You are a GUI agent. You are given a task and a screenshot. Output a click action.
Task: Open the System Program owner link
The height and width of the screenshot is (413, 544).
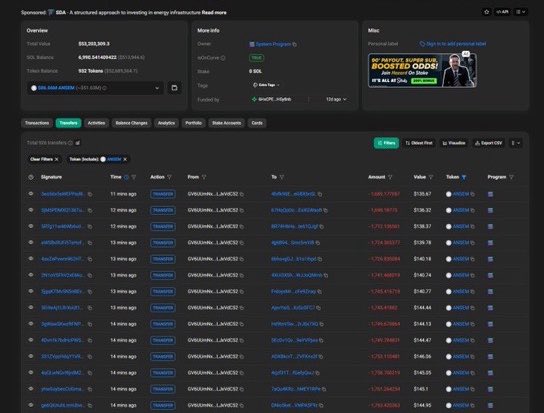pos(273,44)
